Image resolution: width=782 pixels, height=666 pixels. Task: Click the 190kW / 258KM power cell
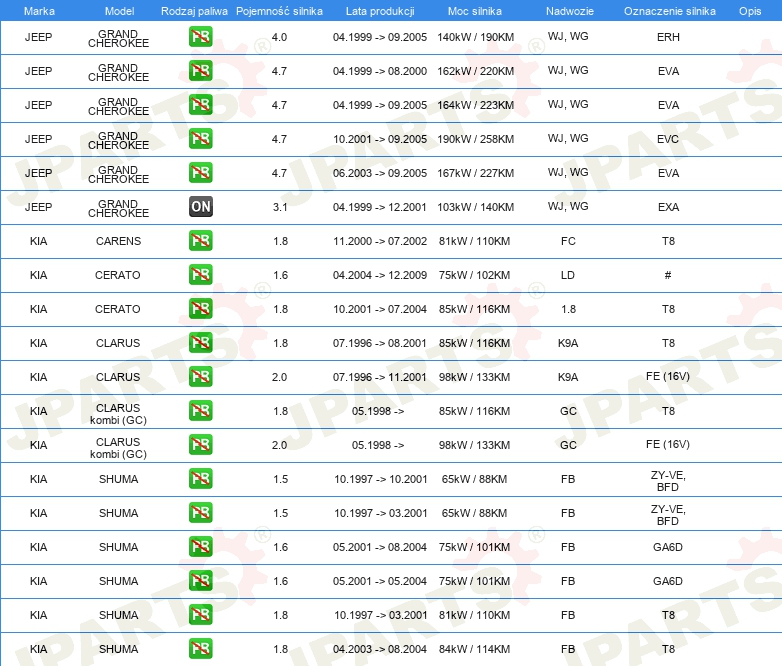click(476, 139)
